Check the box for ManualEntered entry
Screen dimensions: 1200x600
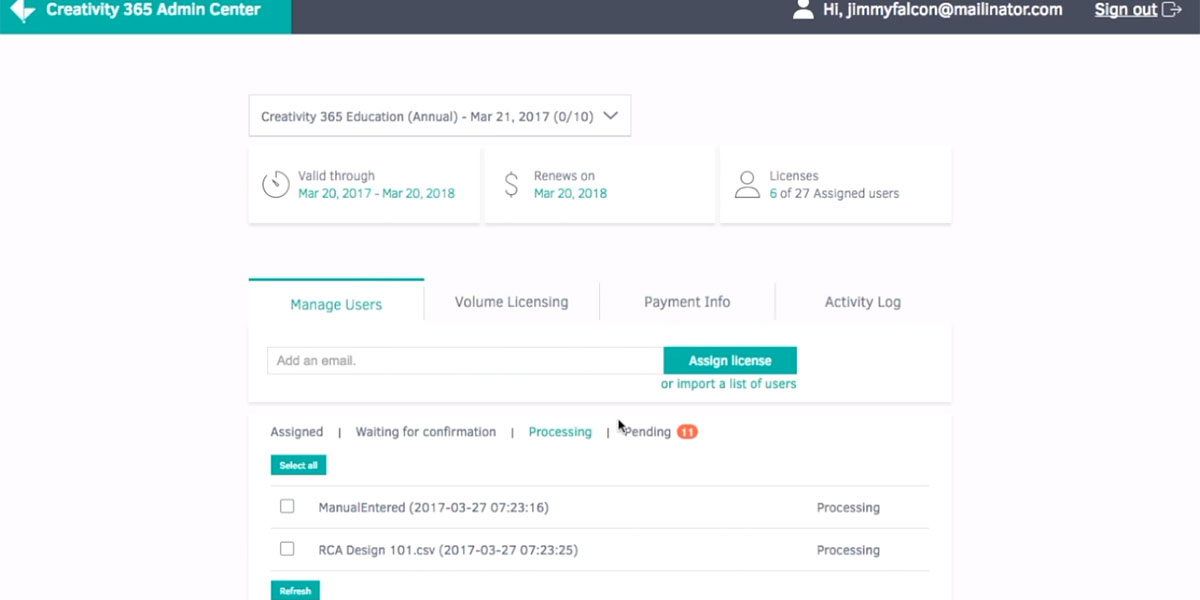coord(287,506)
